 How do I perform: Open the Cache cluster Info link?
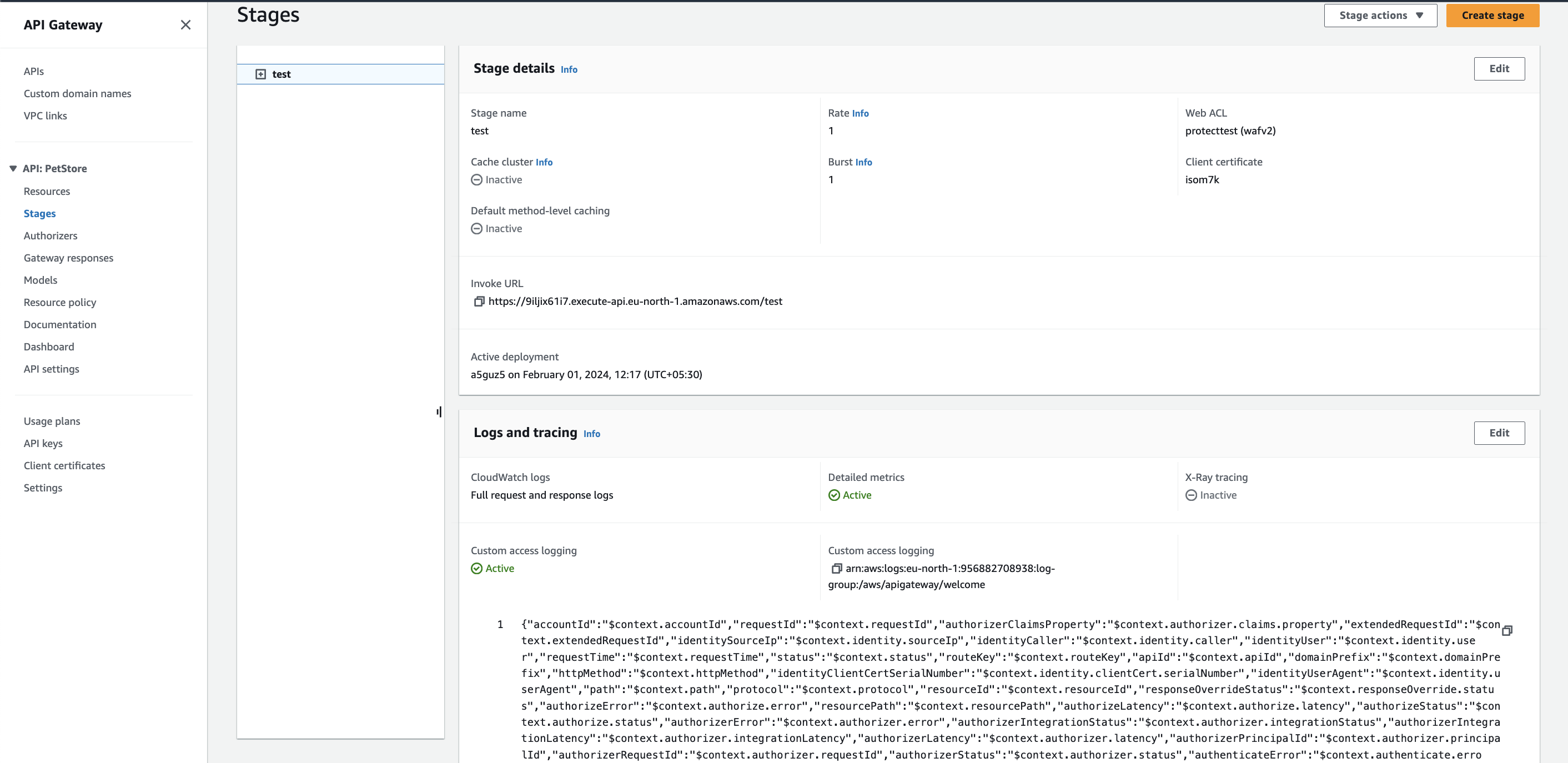[544, 162]
